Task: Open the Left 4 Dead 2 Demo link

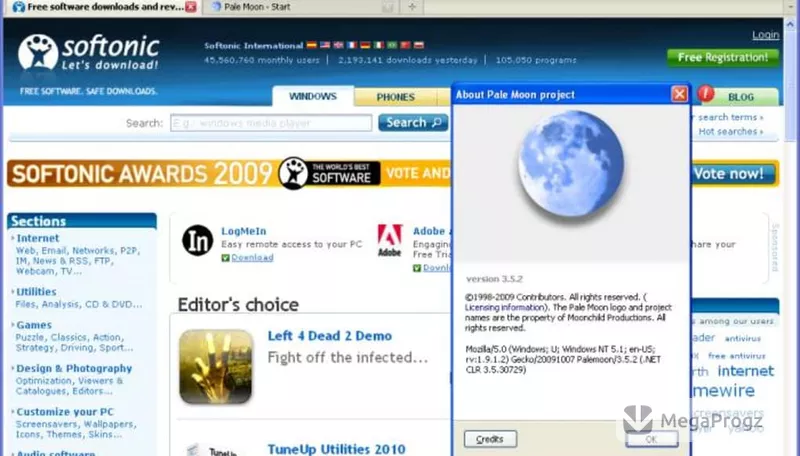Action: pyautogui.click(x=330, y=336)
